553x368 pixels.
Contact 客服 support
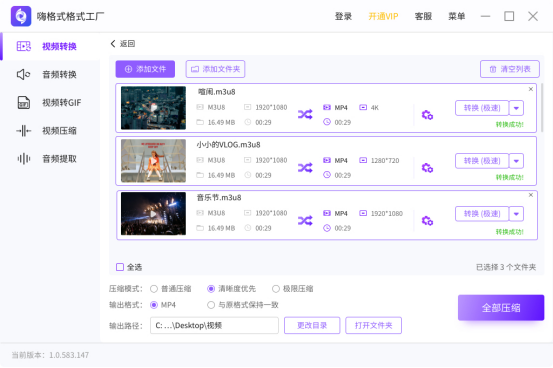[423, 16]
